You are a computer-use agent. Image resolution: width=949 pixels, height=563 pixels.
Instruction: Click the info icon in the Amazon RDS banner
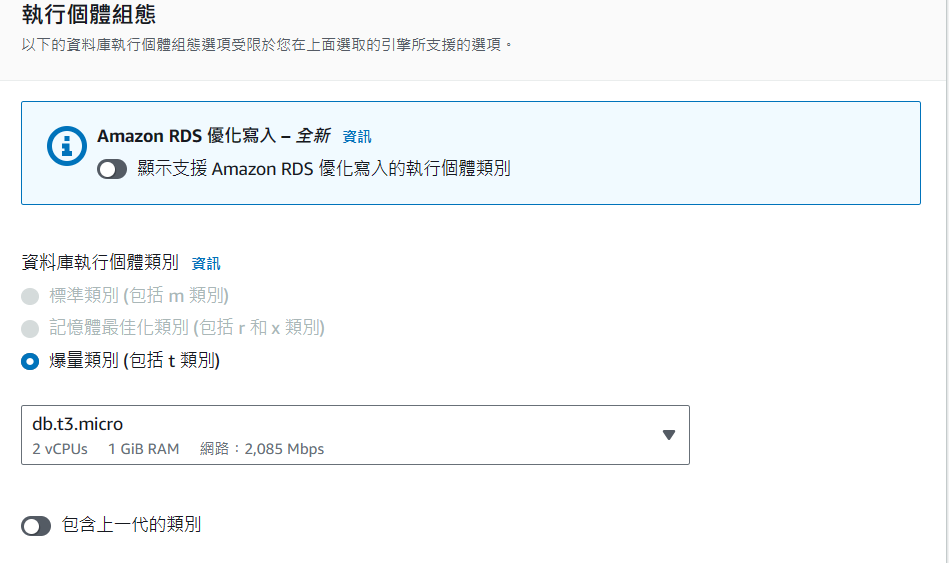(67, 146)
